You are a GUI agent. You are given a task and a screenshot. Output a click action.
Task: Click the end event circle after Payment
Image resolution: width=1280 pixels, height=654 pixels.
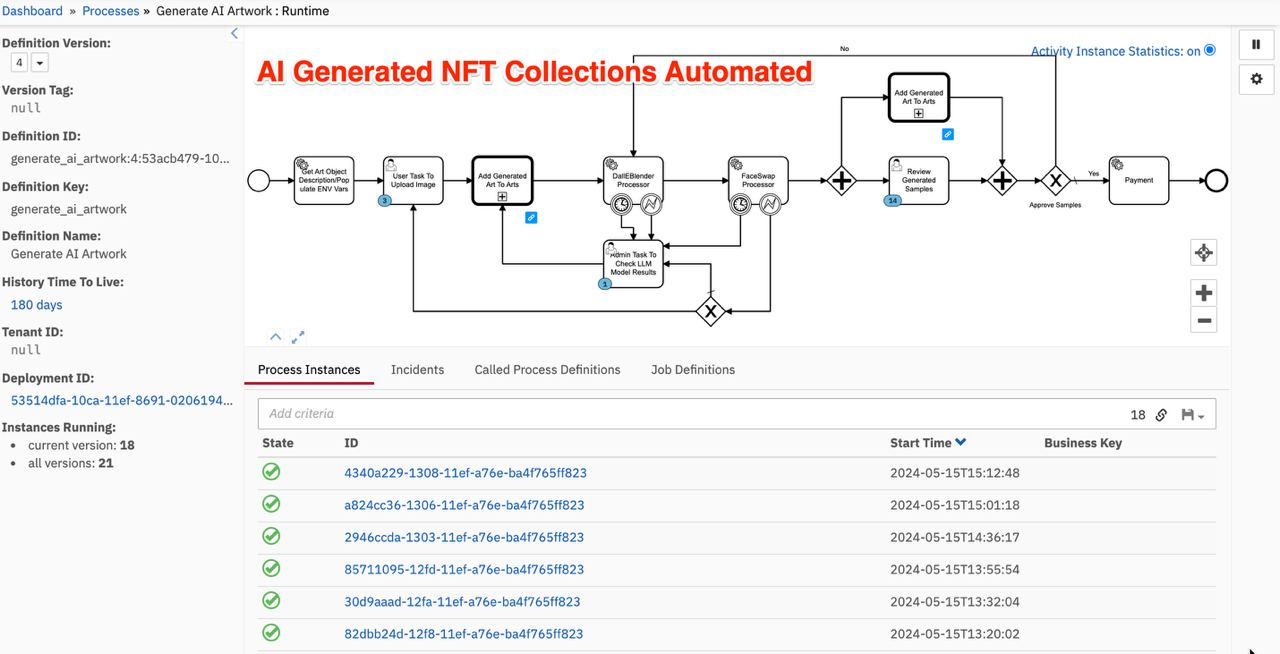coord(1216,180)
